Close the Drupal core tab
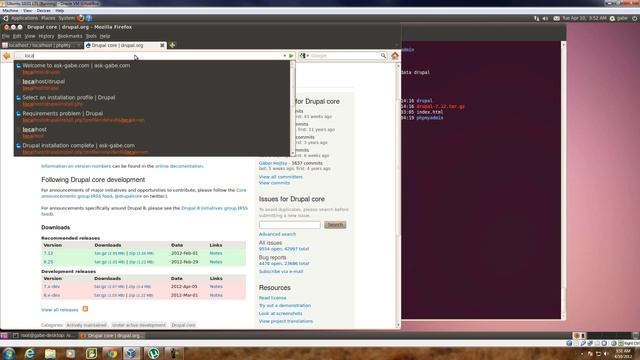Screen dimensions: 640x360 tap(162, 45)
